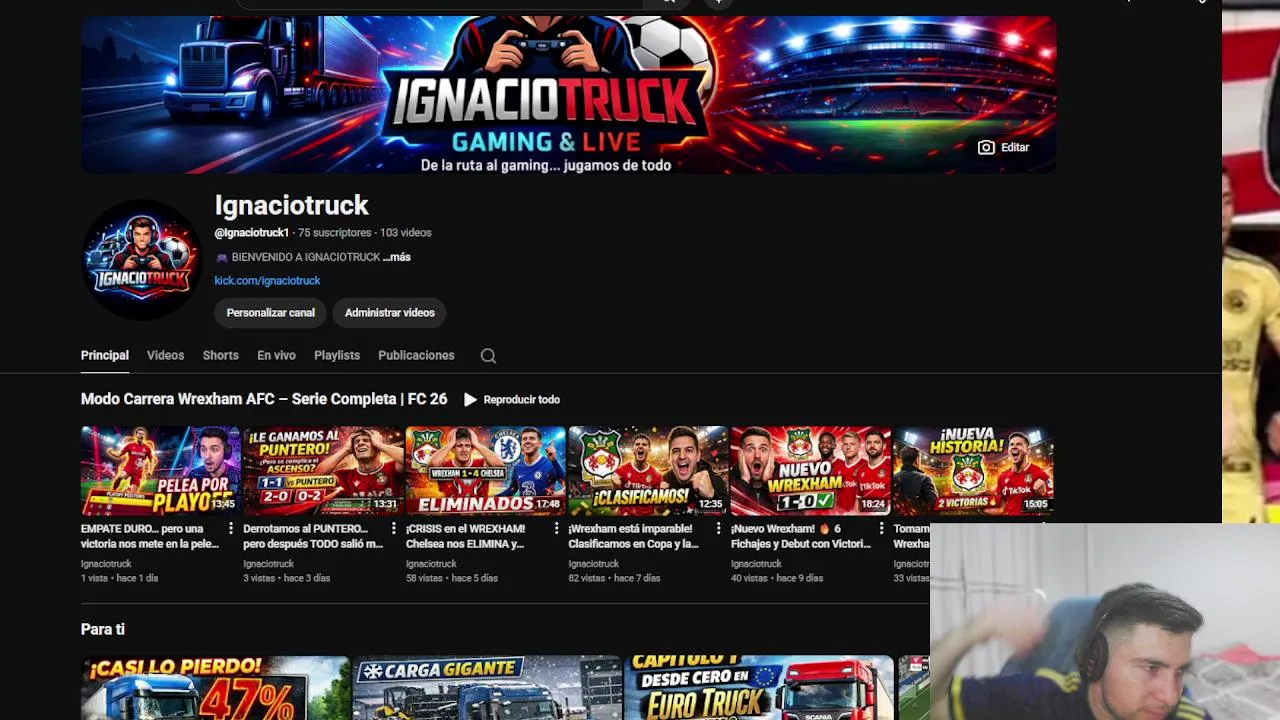Open the kick.com/ignaciotruck link
Image resolution: width=1280 pixels, height=720 pixels.
(x=267, y=281)
